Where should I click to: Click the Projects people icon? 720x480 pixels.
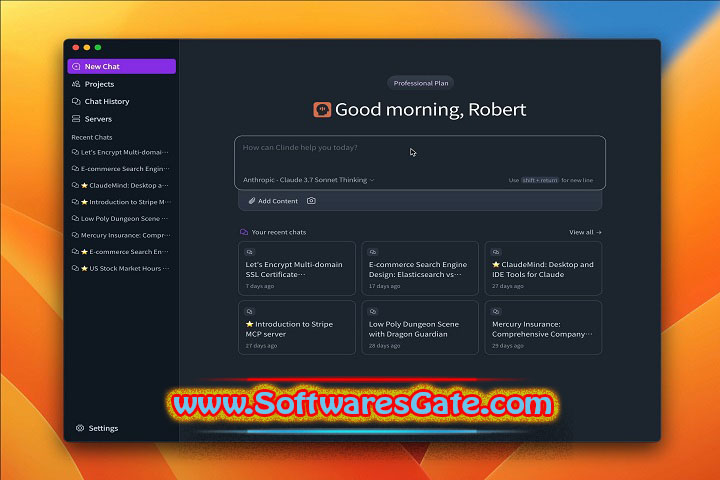pyautogui.click(x=76, y=84)
